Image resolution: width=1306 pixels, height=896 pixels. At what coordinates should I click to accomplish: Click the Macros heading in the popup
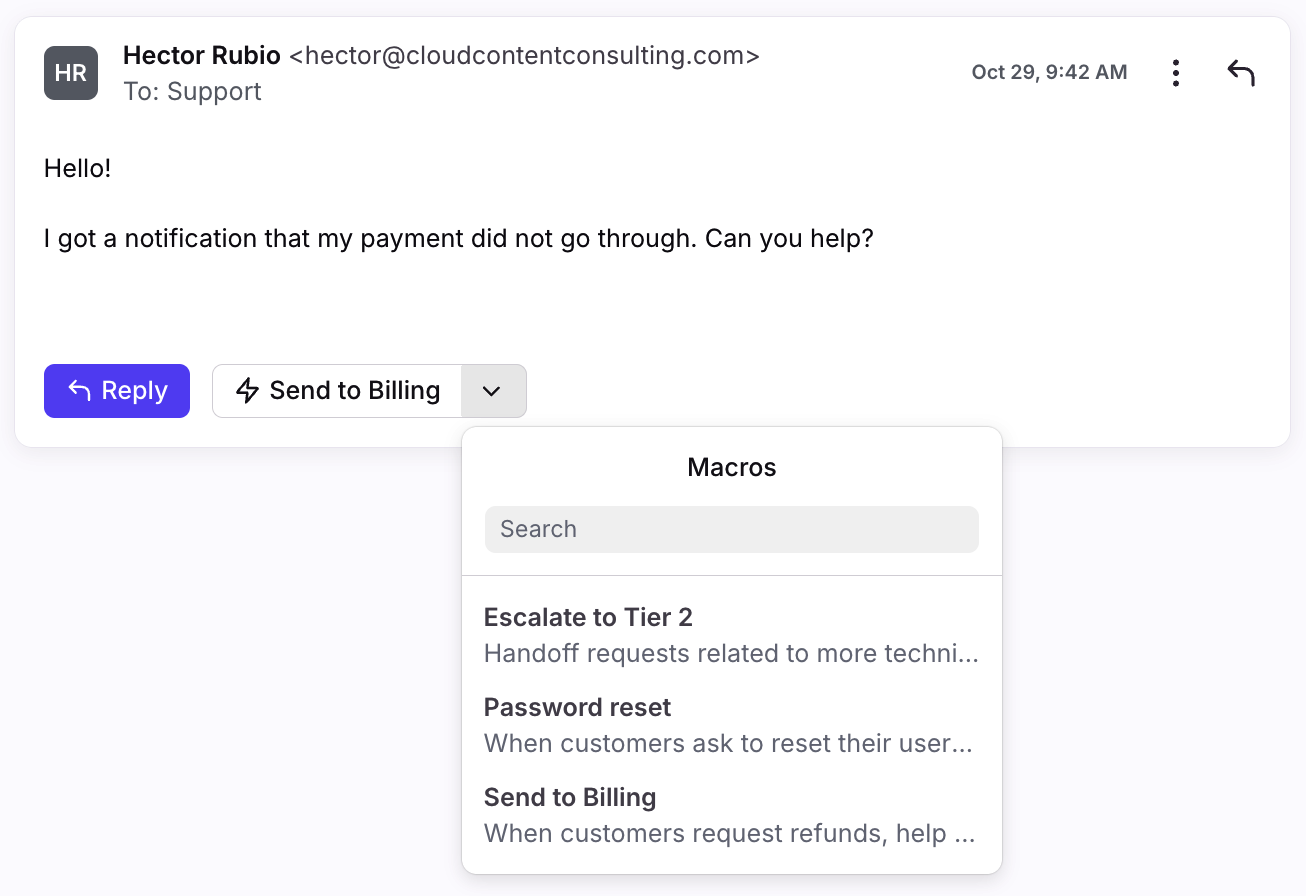(731, 467)
